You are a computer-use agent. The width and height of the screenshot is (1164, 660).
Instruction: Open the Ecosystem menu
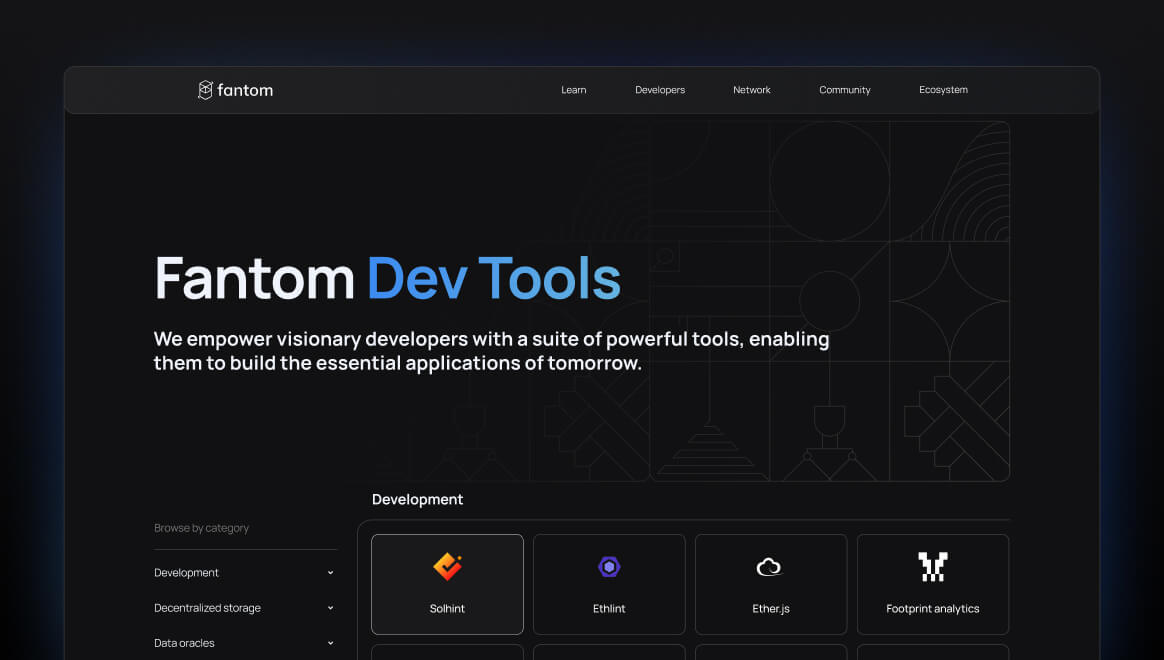tap(943, 89)
